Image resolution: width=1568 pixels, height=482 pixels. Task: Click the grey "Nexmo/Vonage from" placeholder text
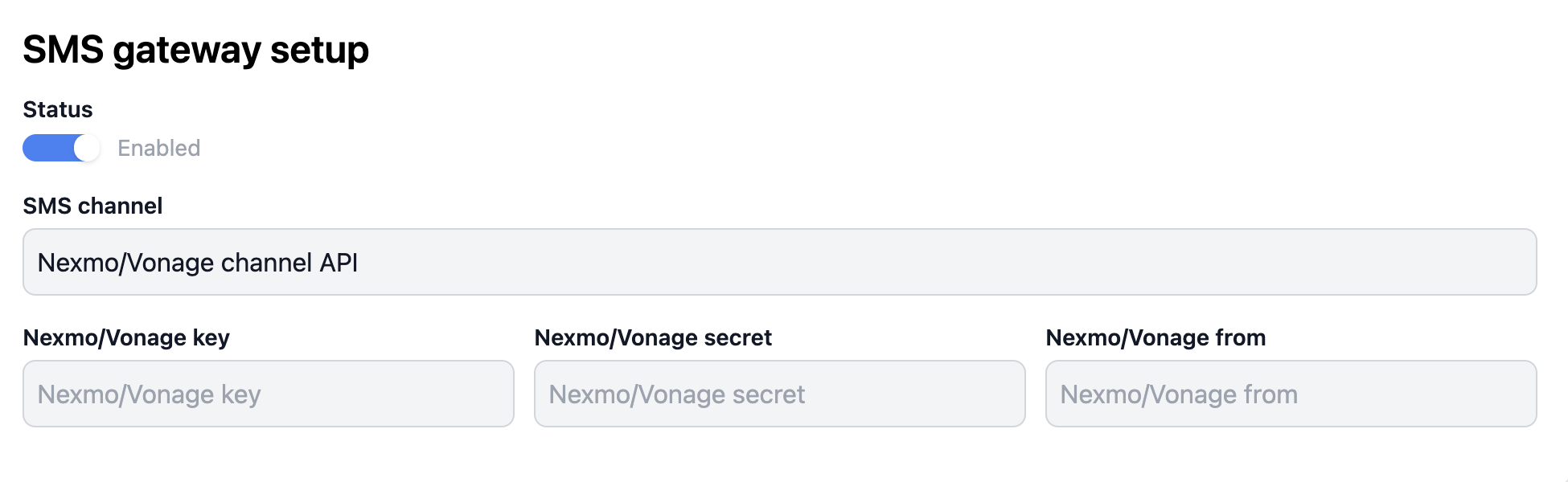1178,394
